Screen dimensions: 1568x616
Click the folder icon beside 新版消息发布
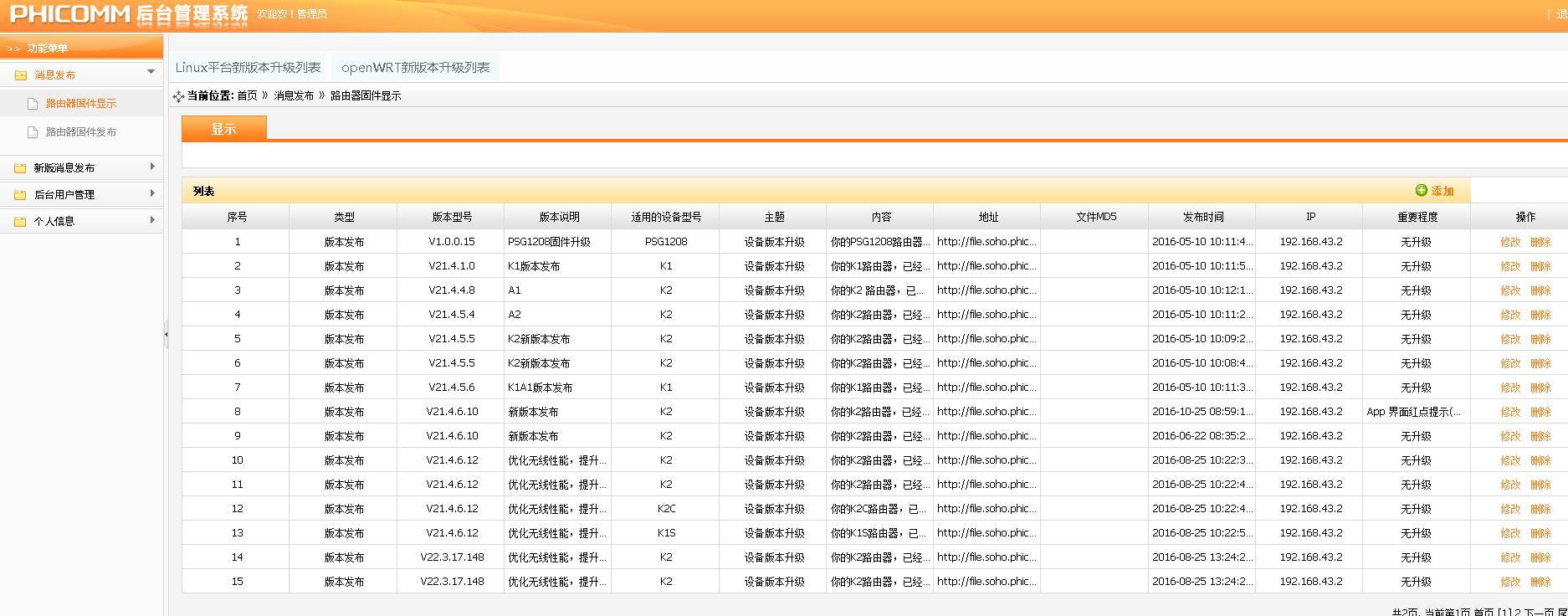coord(20,168)
